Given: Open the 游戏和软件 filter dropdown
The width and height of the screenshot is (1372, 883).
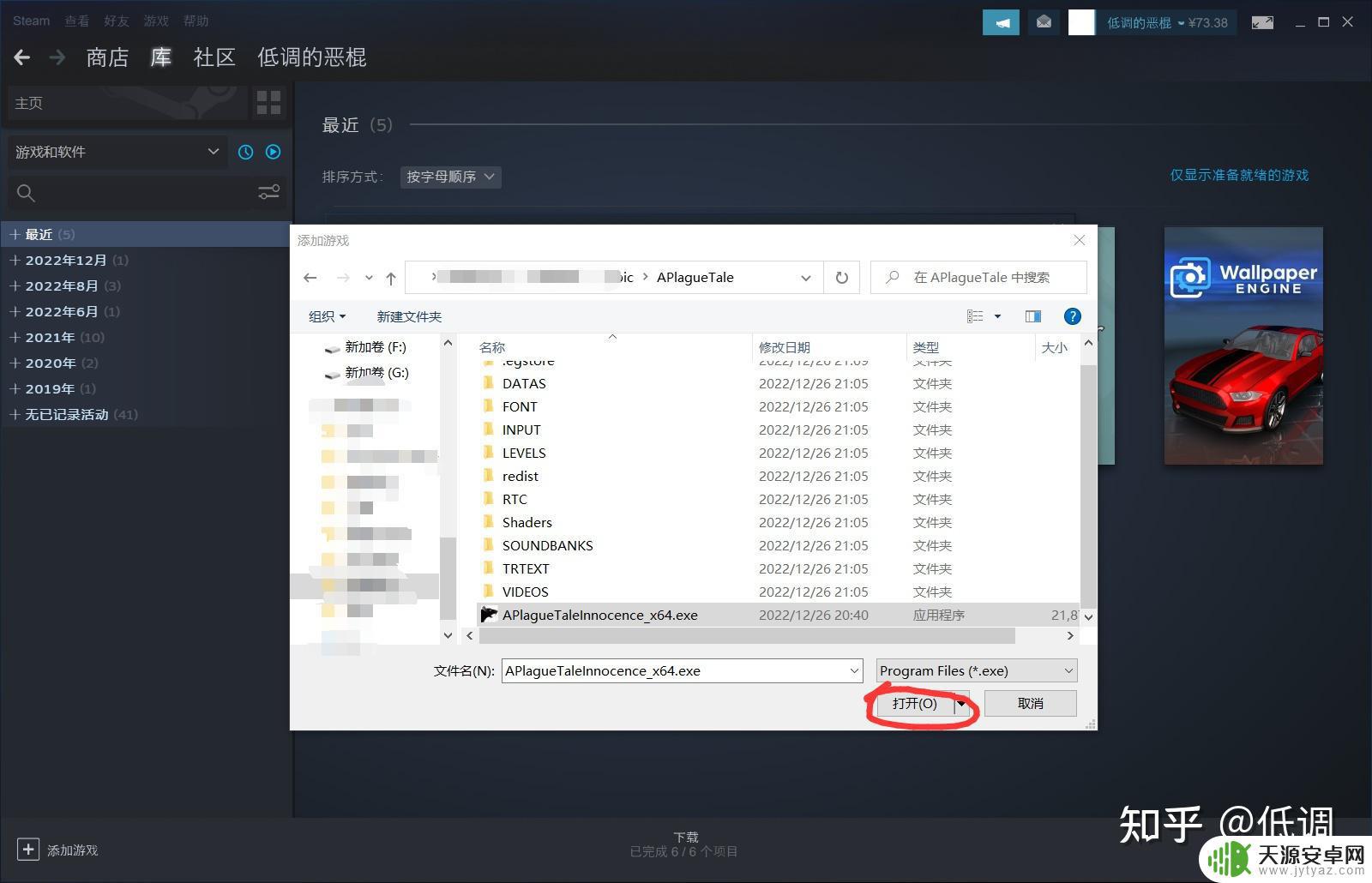Looking at the screenshot, I should coord(117,152).
